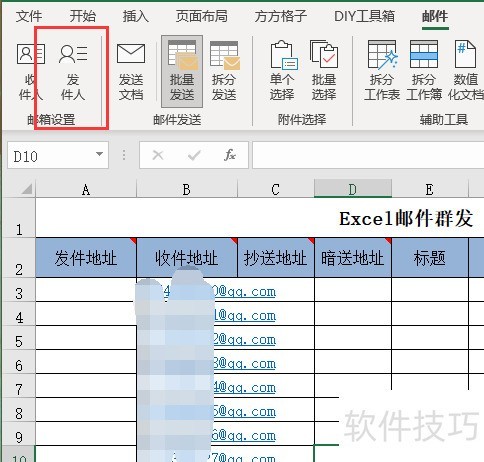Select row 1 header
This screenshot has height=462, width=484.
(x=19, y=218)
